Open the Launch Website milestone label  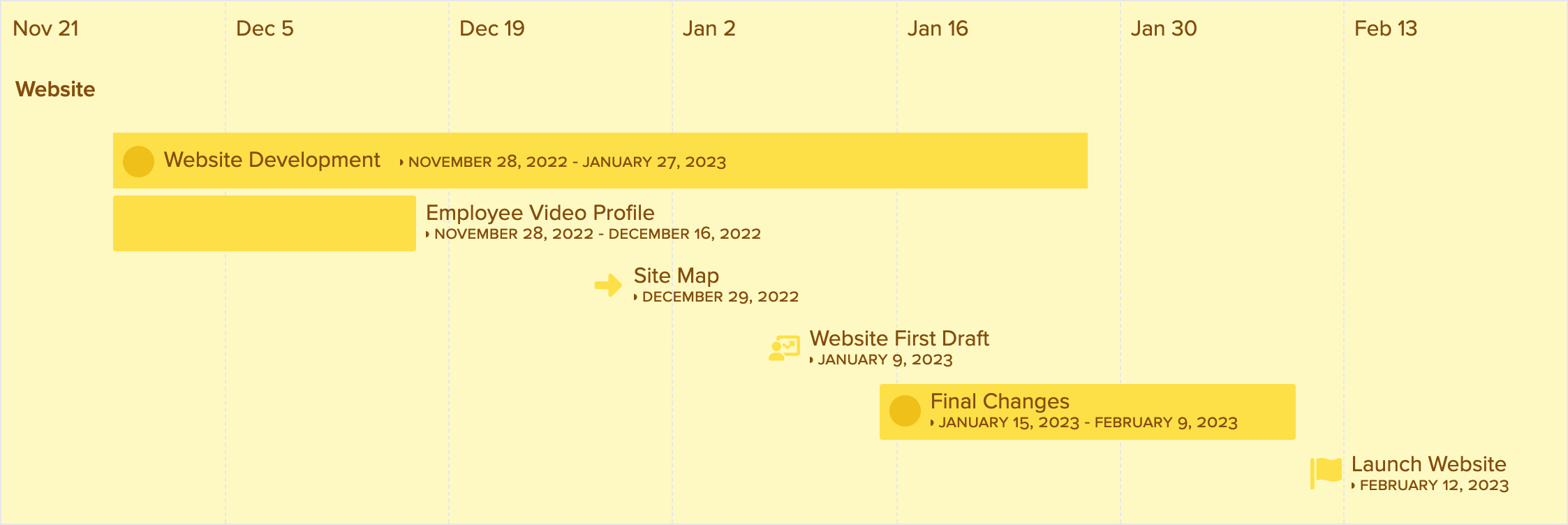coord(1429,464)
